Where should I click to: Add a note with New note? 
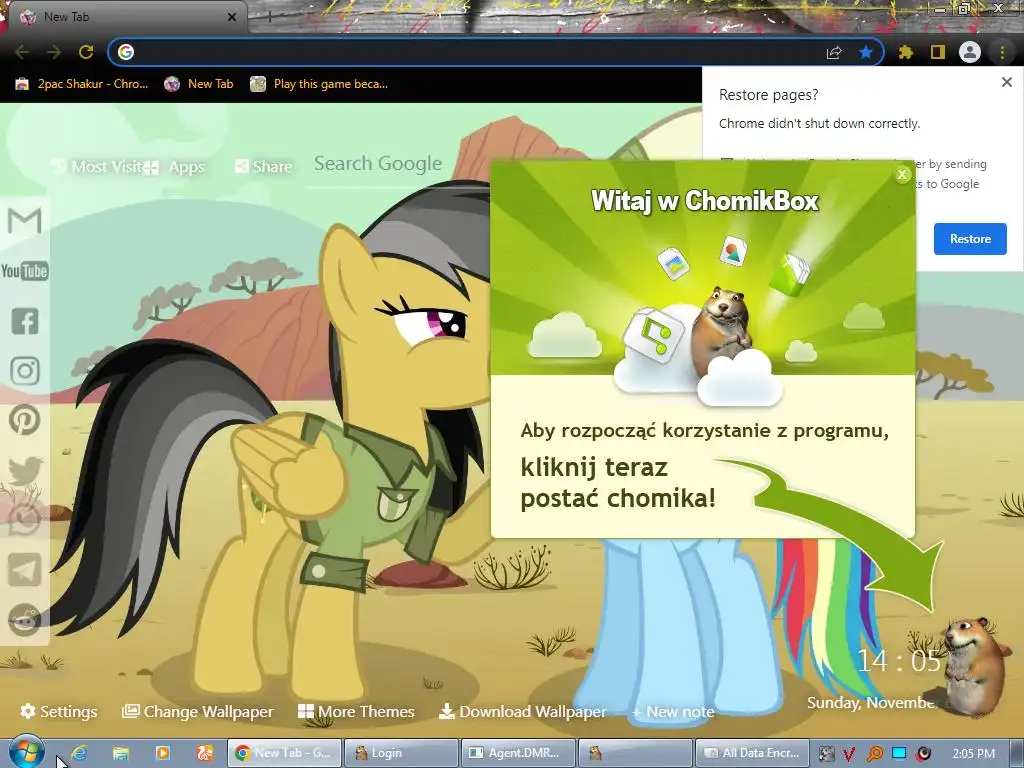(x=673, y=712)
